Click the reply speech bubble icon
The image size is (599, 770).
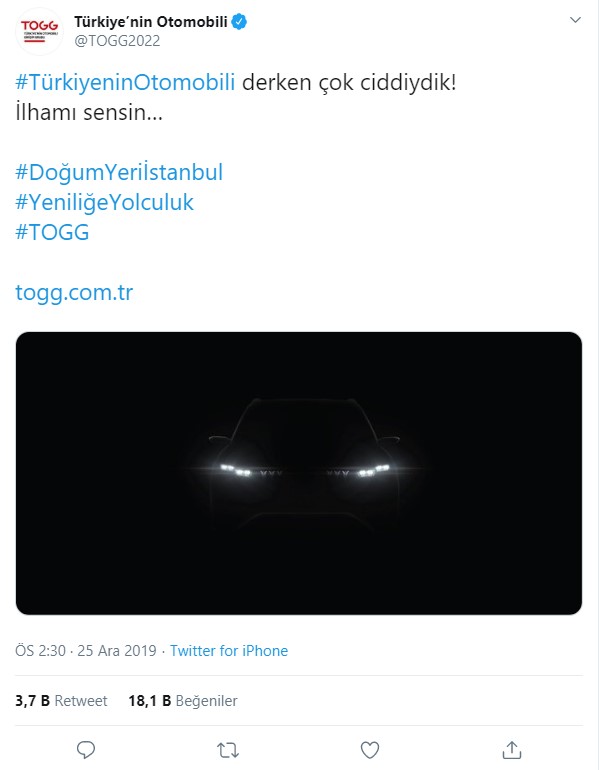tap(86, 750)
